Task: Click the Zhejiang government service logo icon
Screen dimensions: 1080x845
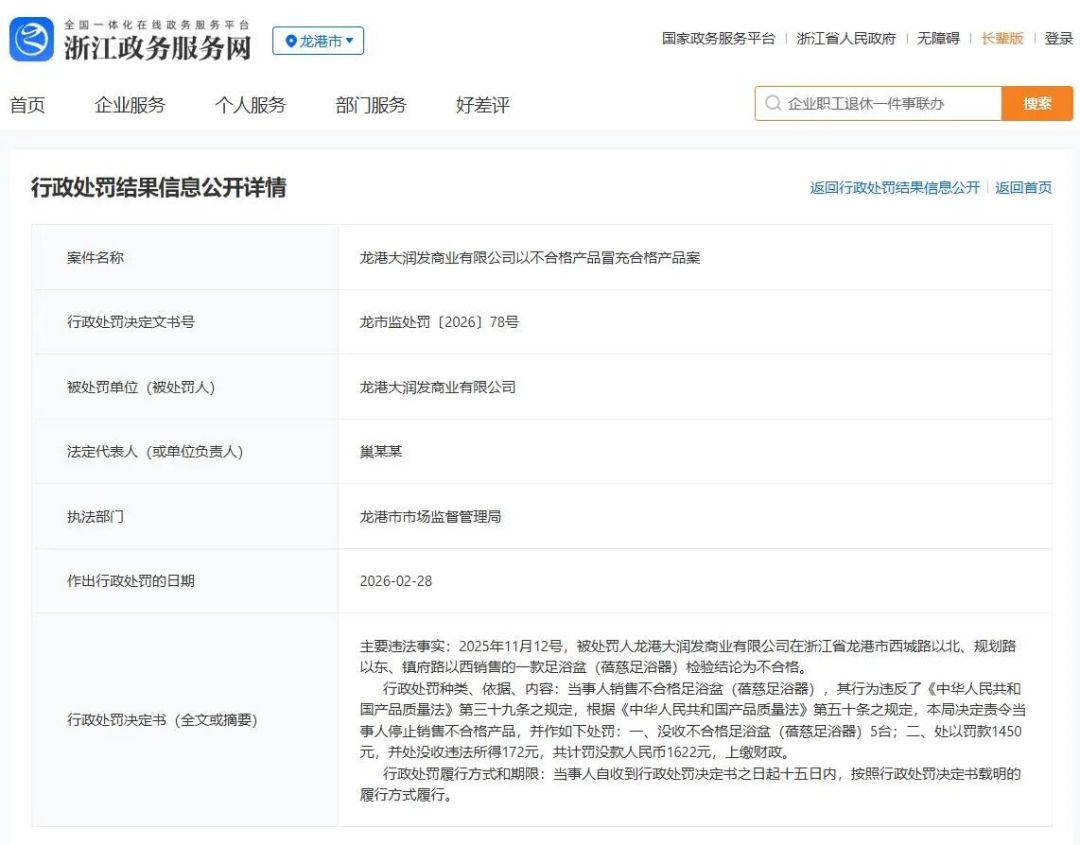Action: (x=32, y=39)
